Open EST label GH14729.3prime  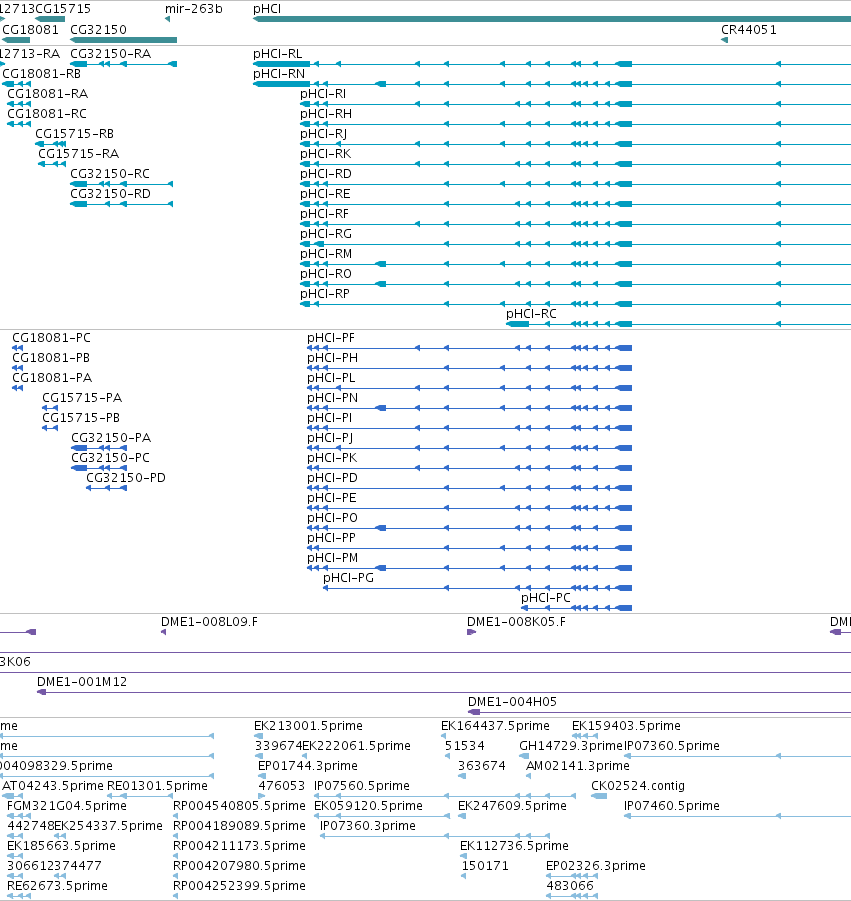(571, 746)
